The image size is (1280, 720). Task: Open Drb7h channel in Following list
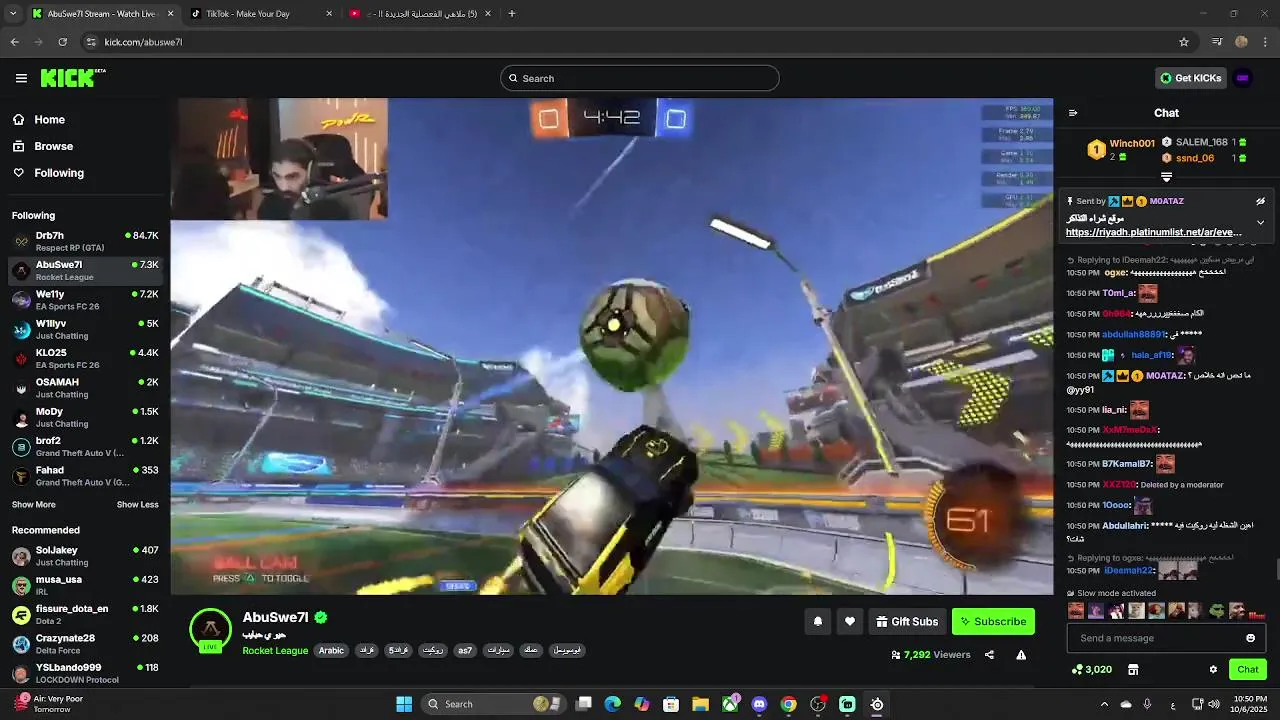(x=85, y=241)
